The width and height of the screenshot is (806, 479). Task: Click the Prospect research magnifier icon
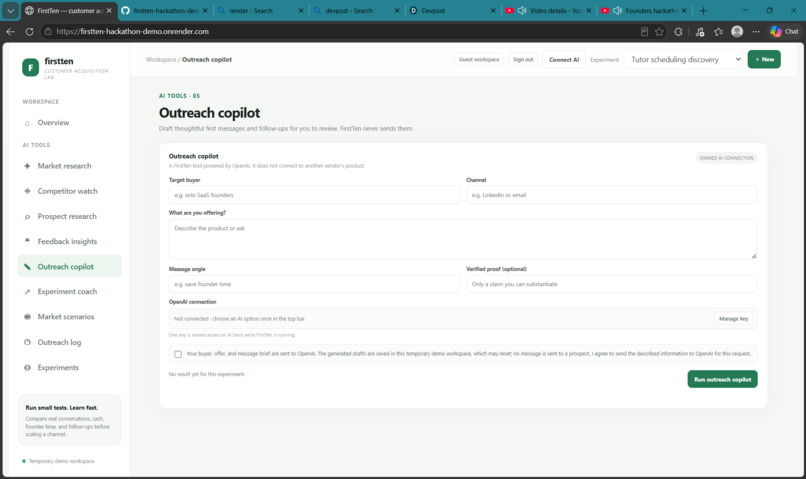27,217
